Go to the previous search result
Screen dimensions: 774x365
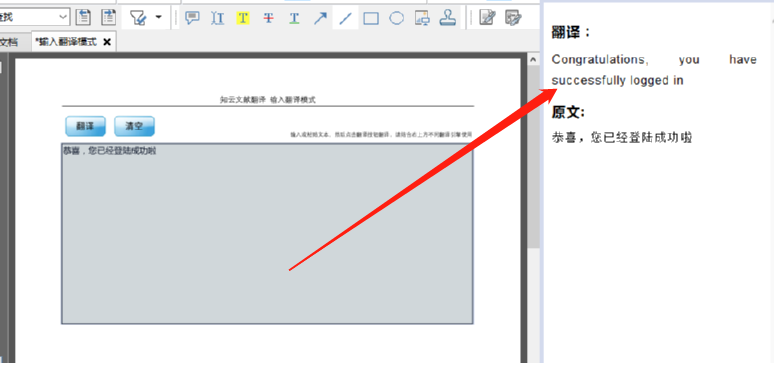[83, 17]
